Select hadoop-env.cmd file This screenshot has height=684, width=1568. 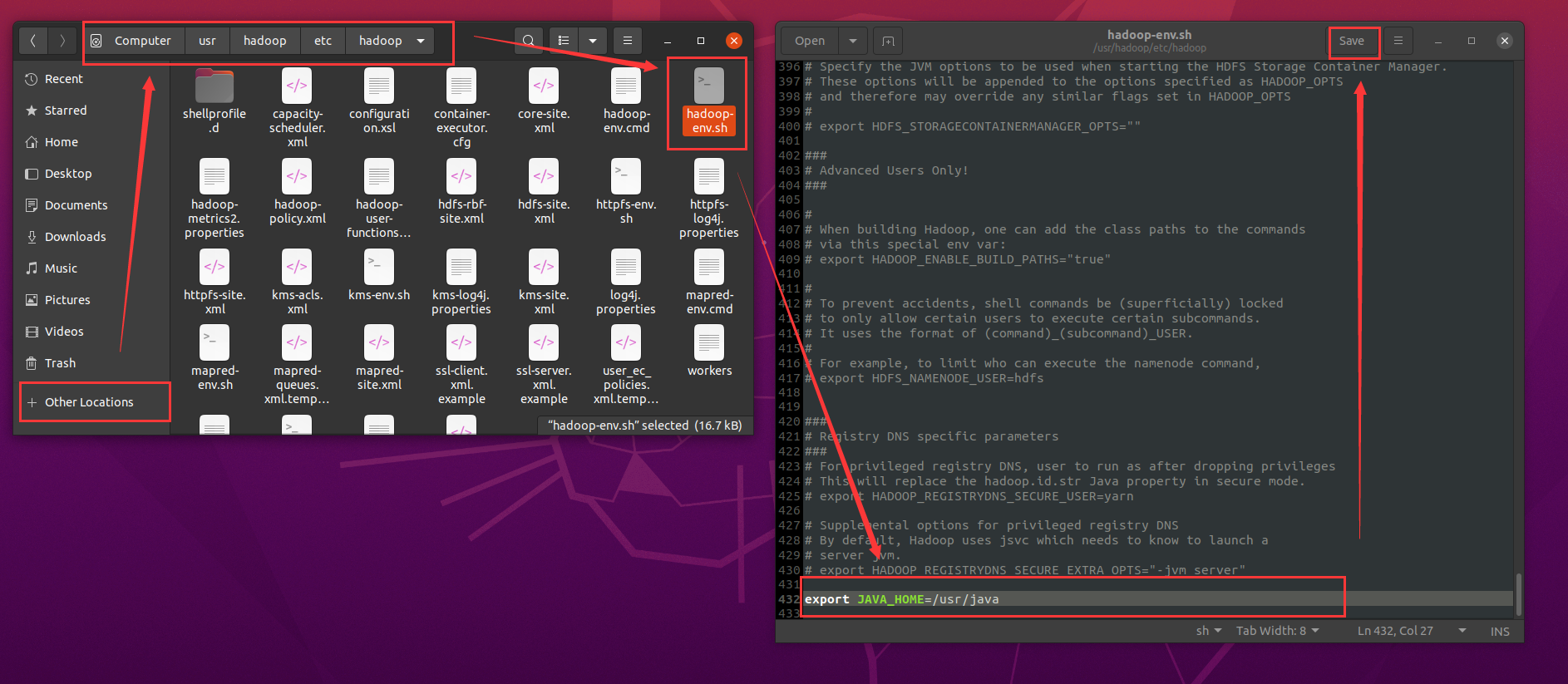click(626, 101)
